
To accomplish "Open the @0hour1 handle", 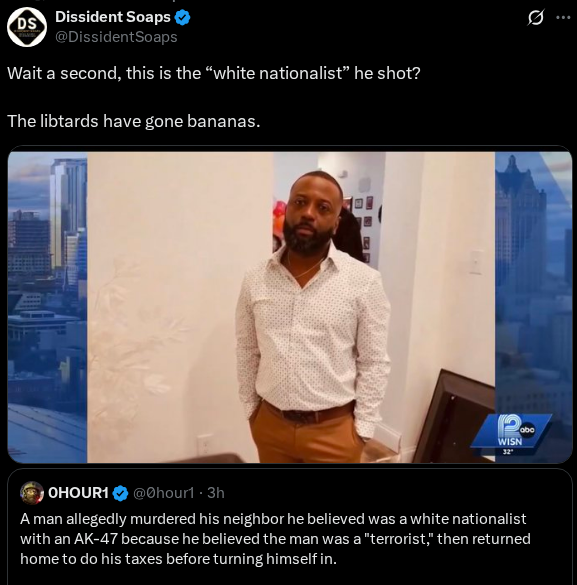I will point(163,493).
